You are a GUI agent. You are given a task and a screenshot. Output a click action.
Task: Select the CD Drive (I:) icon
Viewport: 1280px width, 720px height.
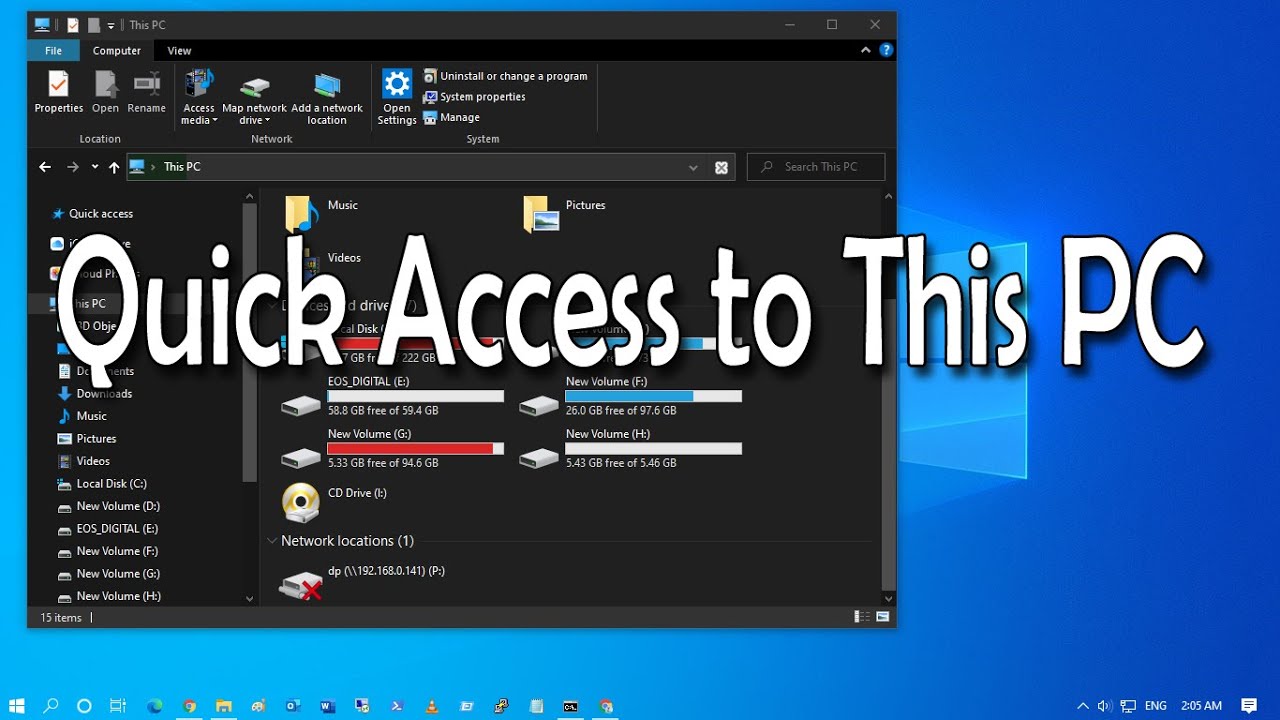(x=301, y=502)
